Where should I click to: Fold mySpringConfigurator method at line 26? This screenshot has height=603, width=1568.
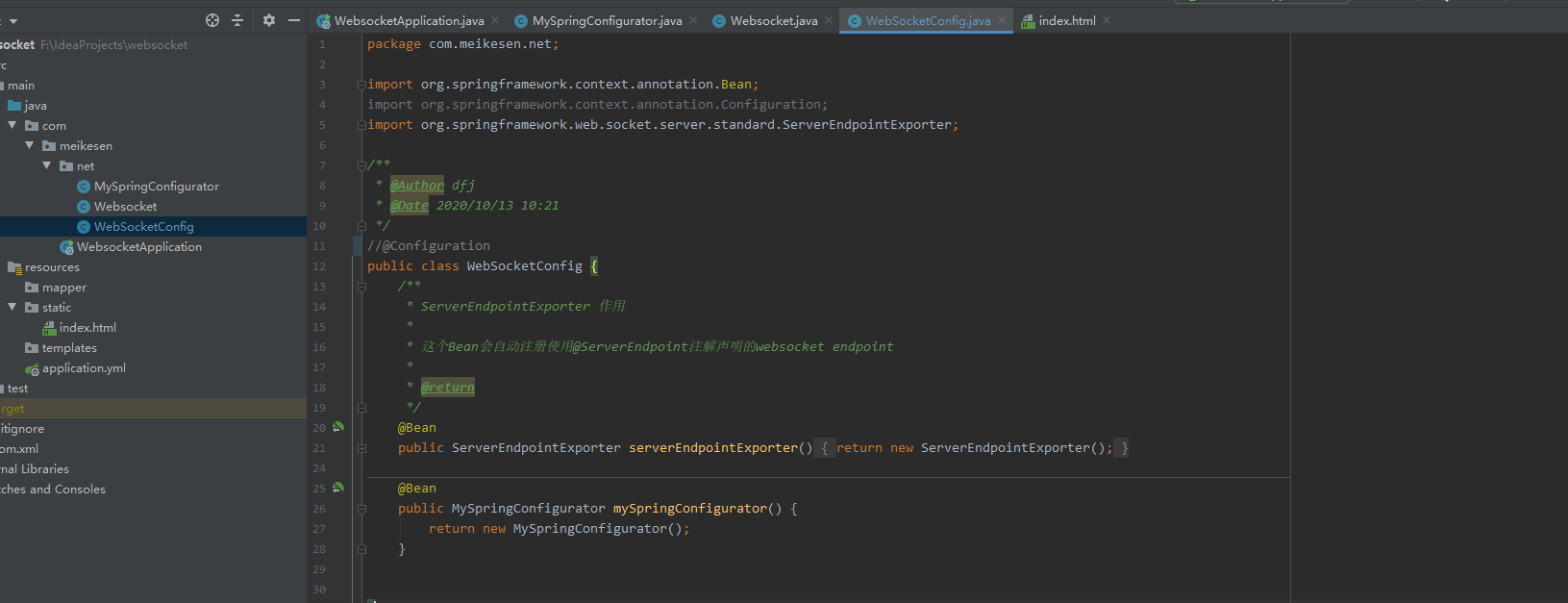click(x=361, y=509)
